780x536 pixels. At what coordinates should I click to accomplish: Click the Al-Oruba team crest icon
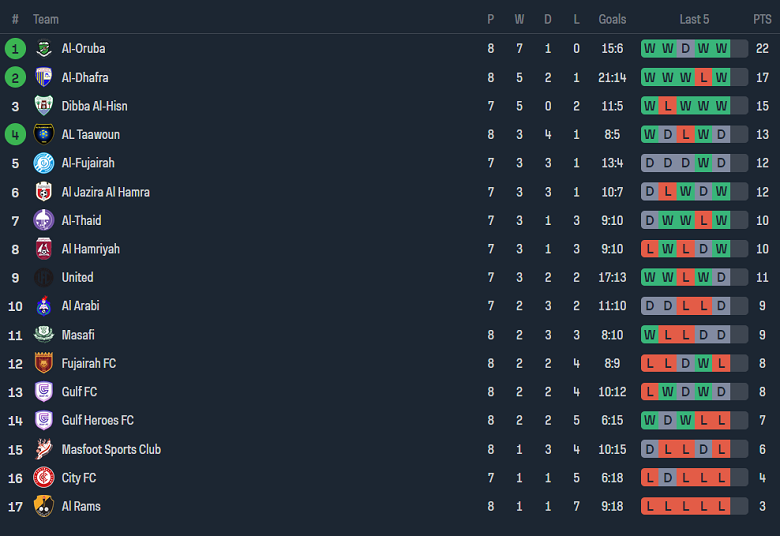43,48
